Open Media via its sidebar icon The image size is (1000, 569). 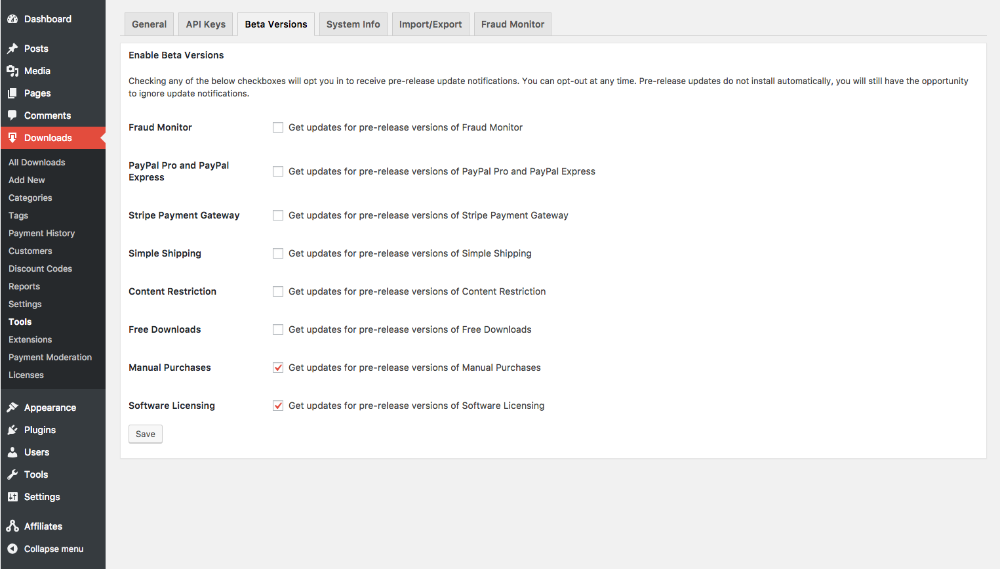pyautogui.click(x=12, y=71)
